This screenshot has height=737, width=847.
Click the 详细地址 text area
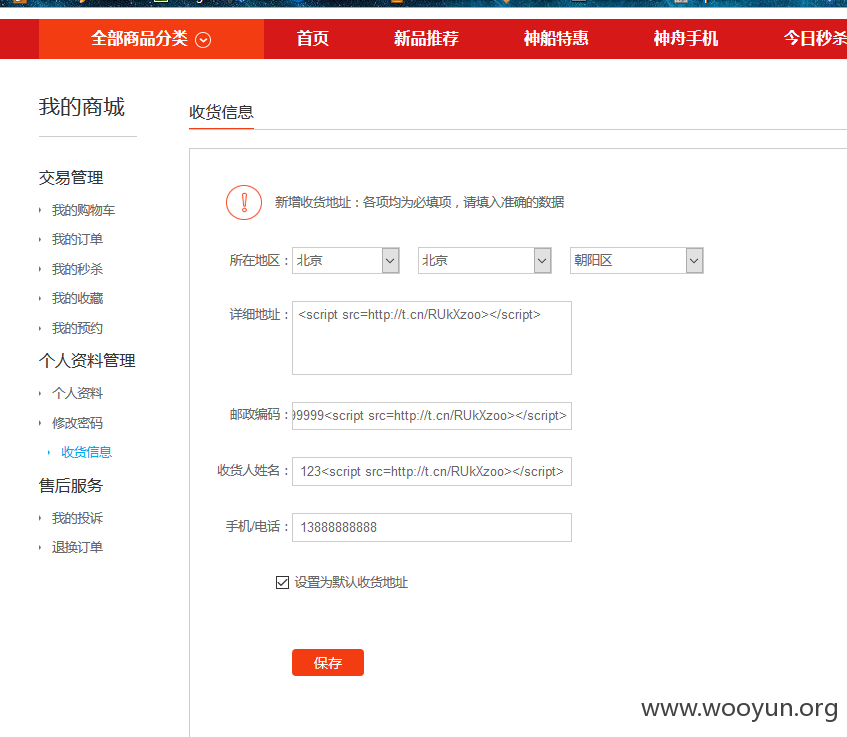click(432, 338)
